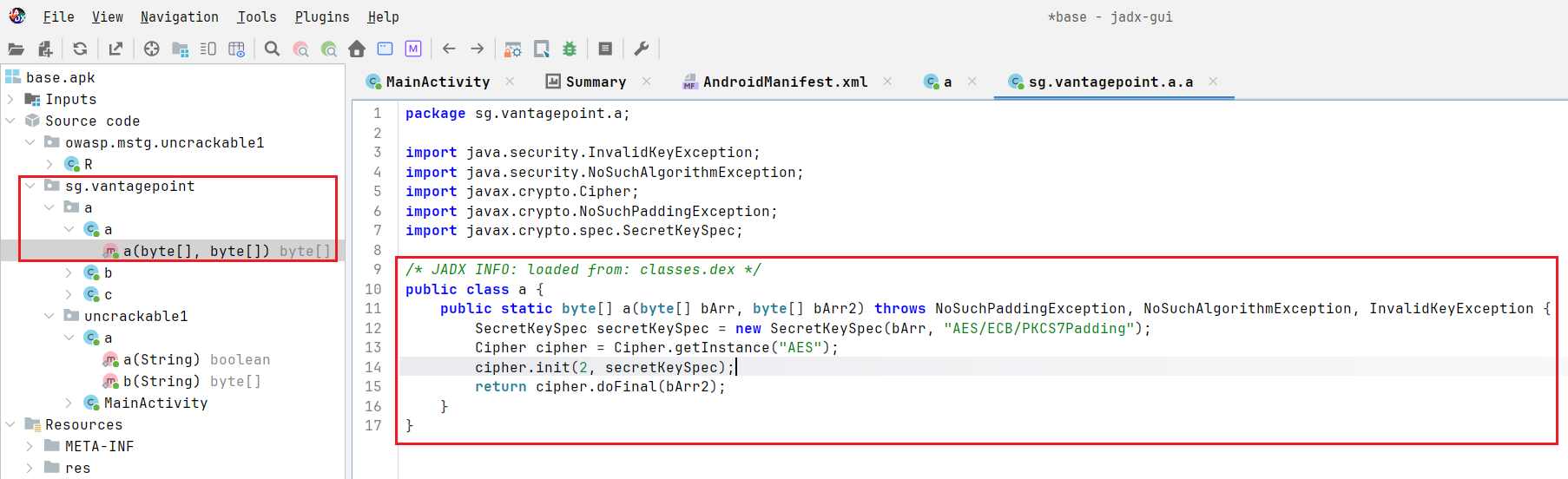Expand the META-INF folder
This screenshot has width=1568, height=479.
(30, 446)
